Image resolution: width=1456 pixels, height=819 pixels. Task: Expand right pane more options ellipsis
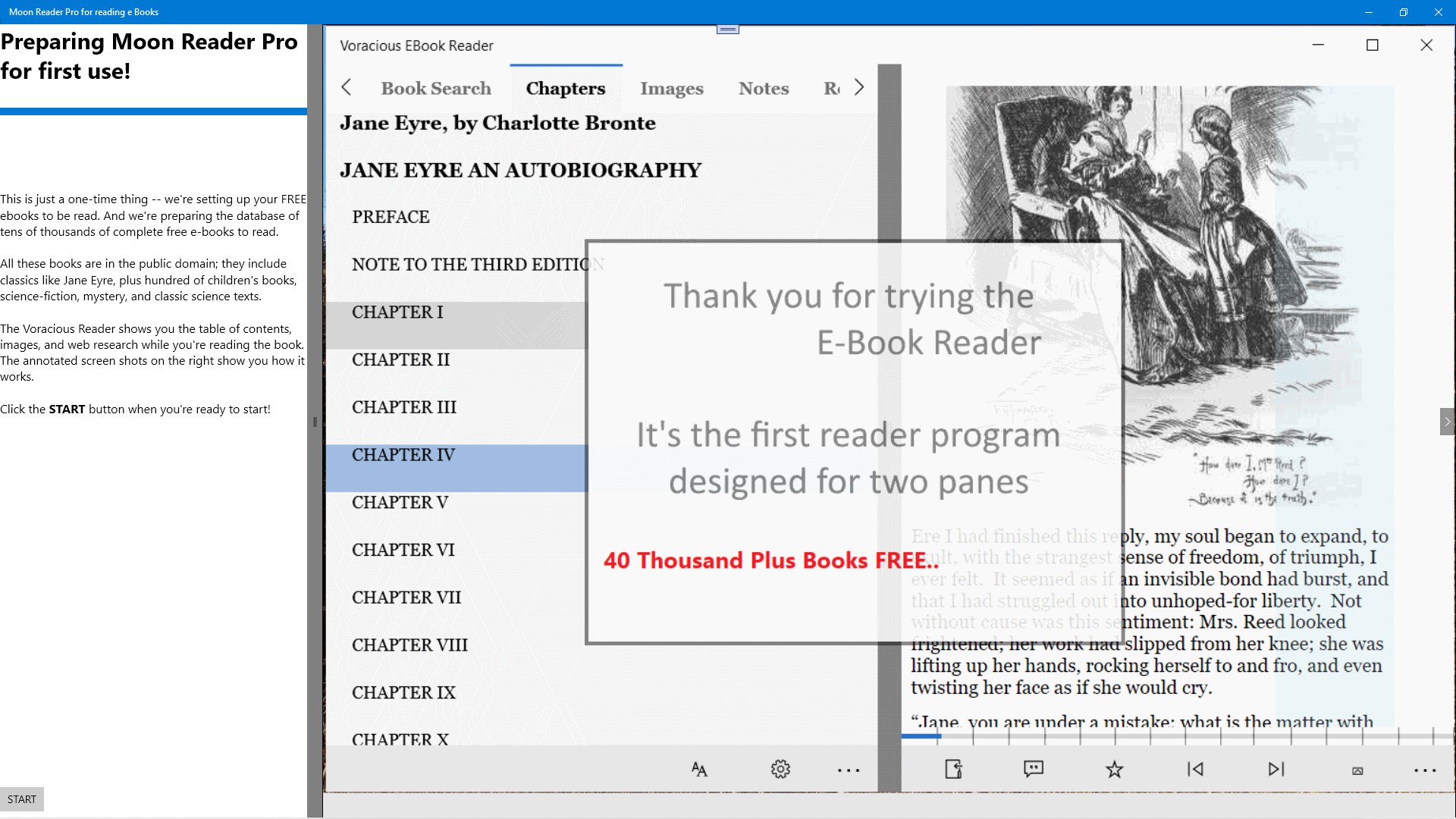[x=1425, y=770]
